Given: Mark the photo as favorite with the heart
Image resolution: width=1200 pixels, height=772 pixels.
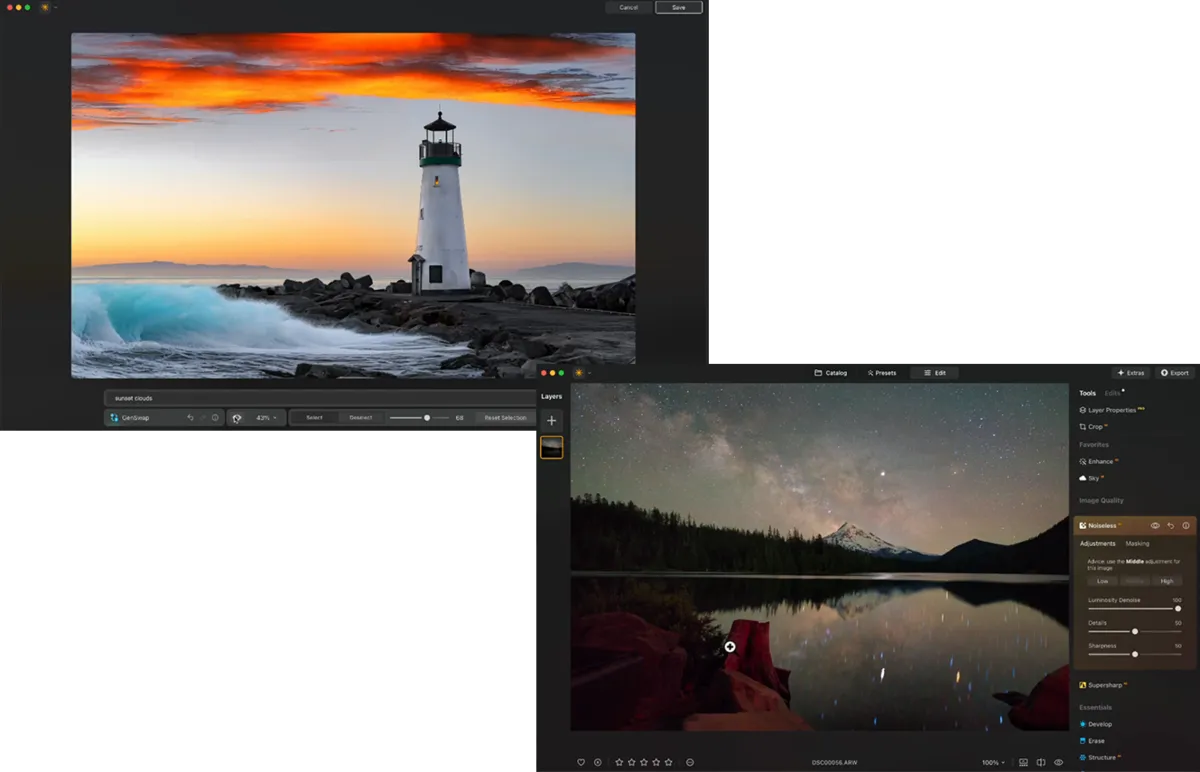Looking at the screenshot, I should click(580, 761).
